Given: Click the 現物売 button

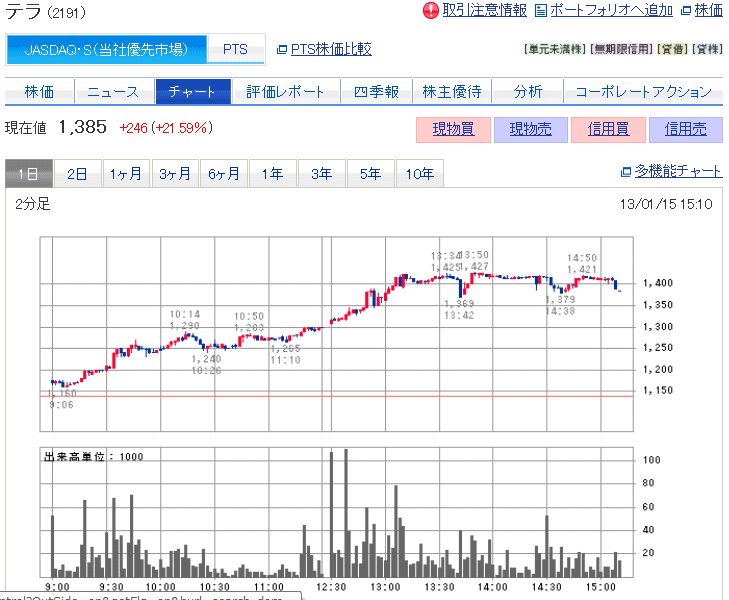Looking at the screenshot, I should click(530, 129).
